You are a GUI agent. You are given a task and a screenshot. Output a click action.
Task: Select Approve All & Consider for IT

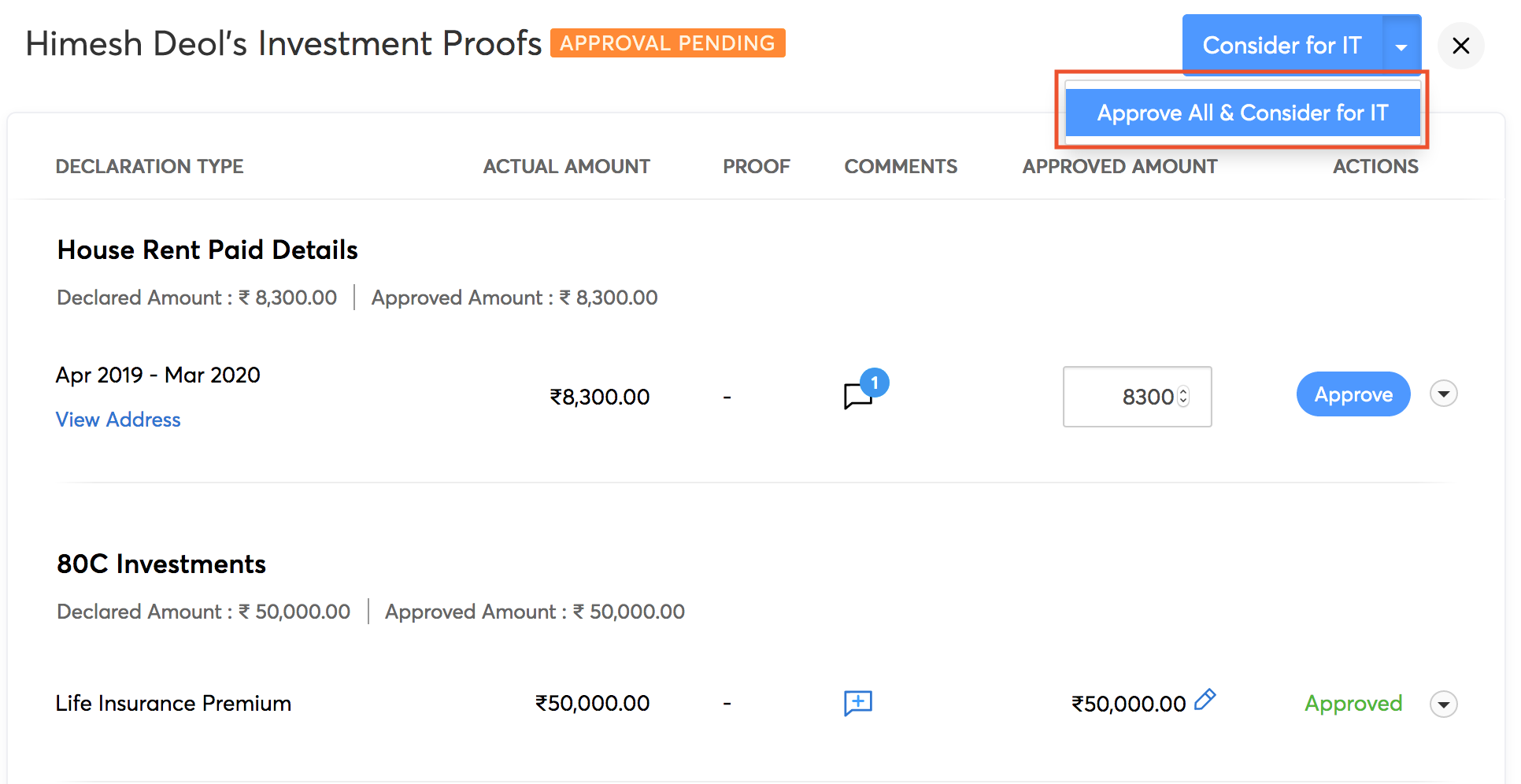tap(1242, 113)
